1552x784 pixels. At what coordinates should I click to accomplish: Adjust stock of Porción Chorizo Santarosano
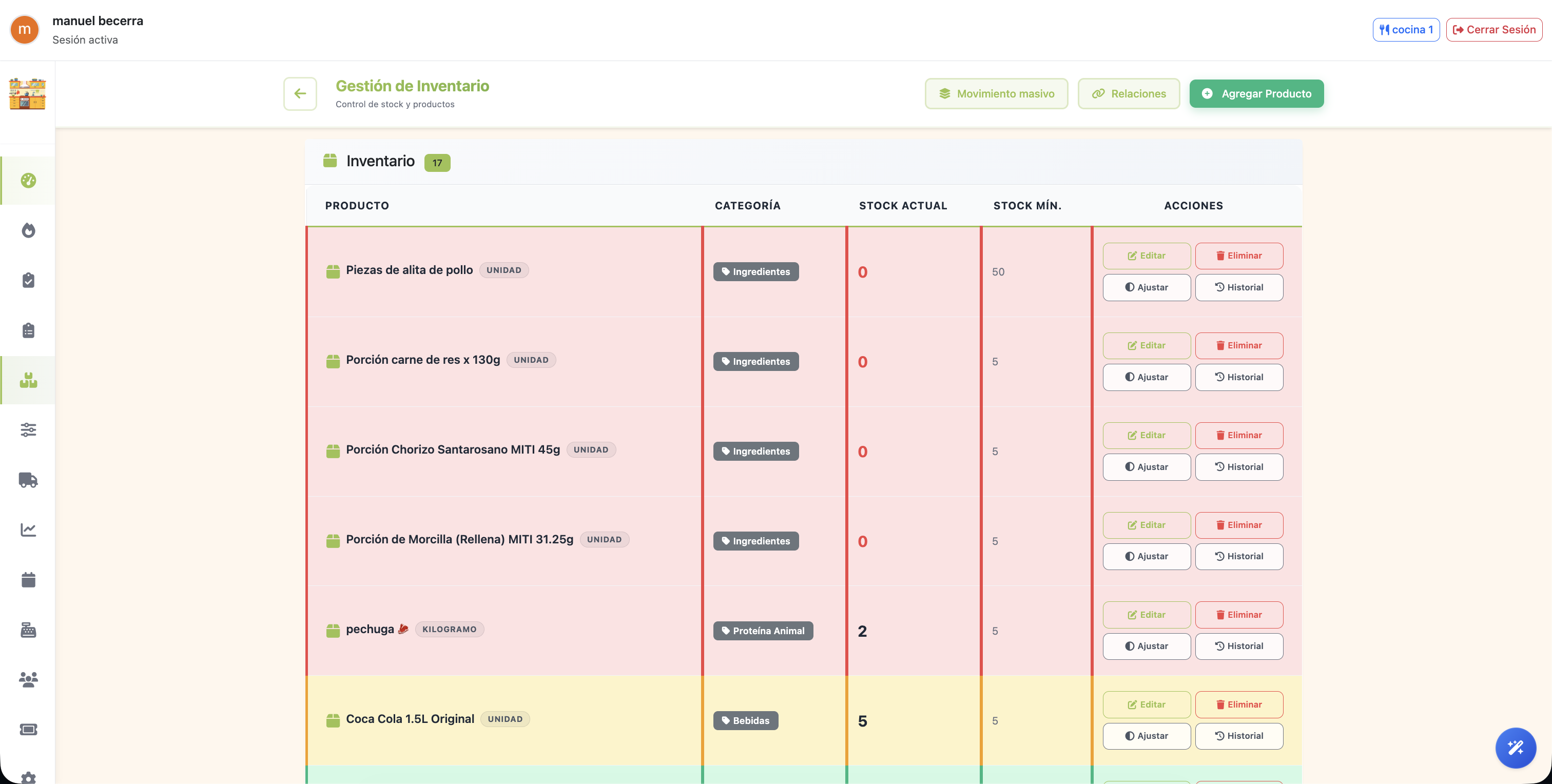coord(1146,467)
